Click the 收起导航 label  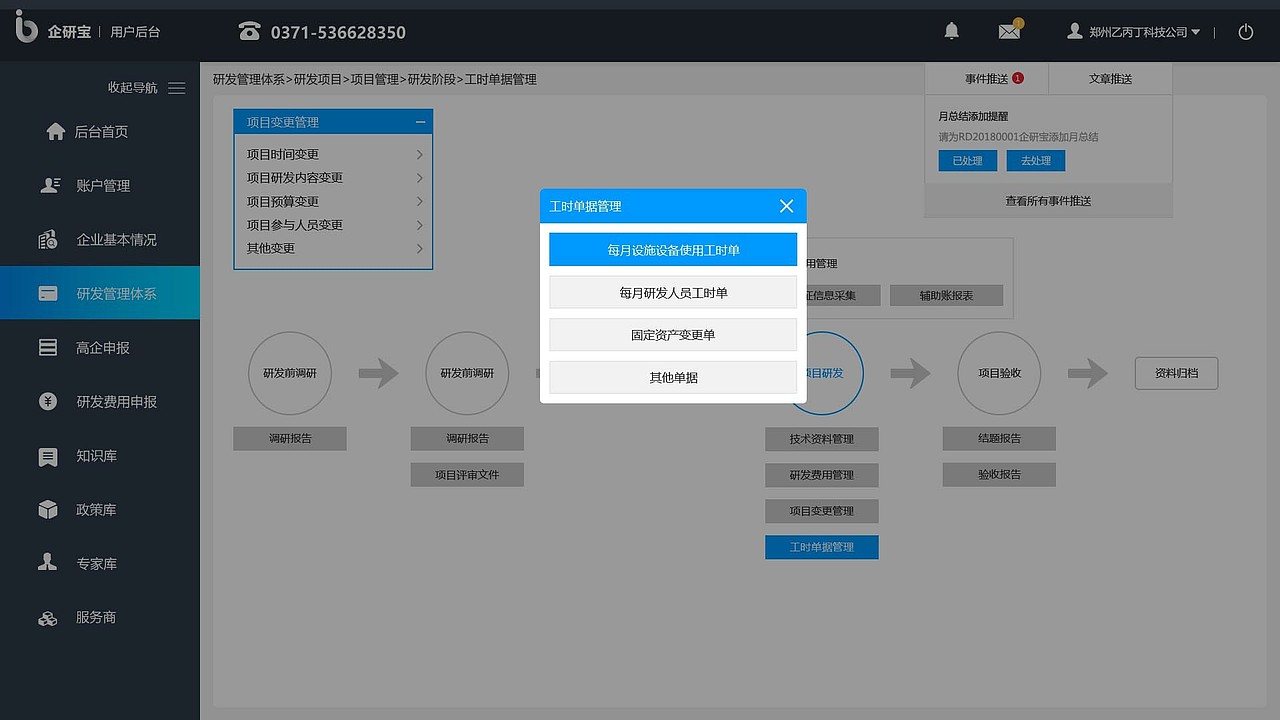tap(133, 88)
